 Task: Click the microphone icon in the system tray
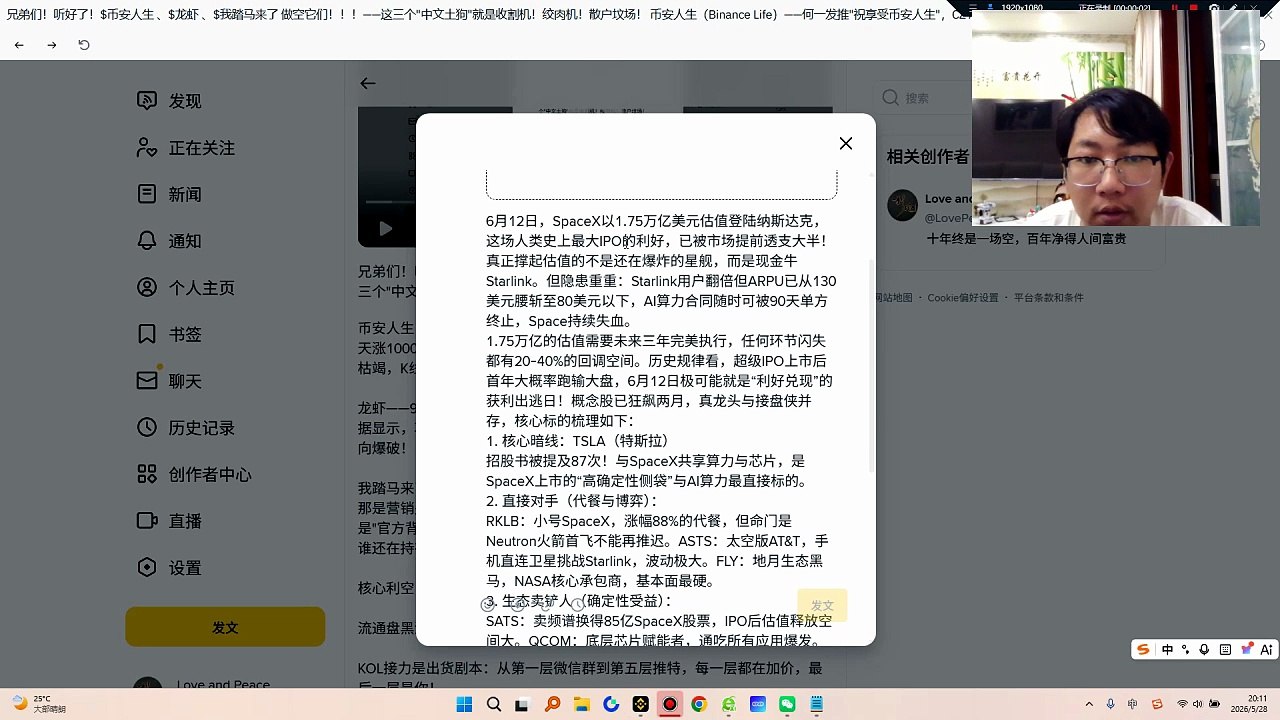point(1110,705)
